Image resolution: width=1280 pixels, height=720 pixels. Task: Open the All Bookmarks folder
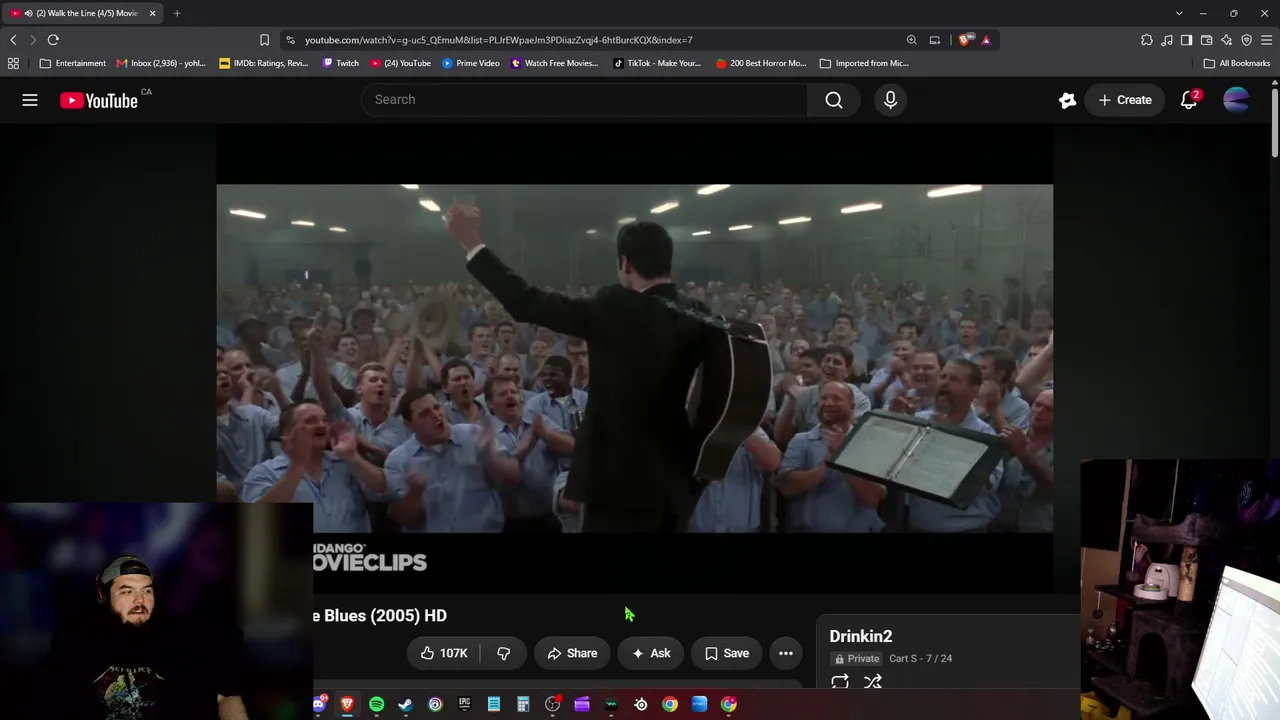tap(1237, 63)
